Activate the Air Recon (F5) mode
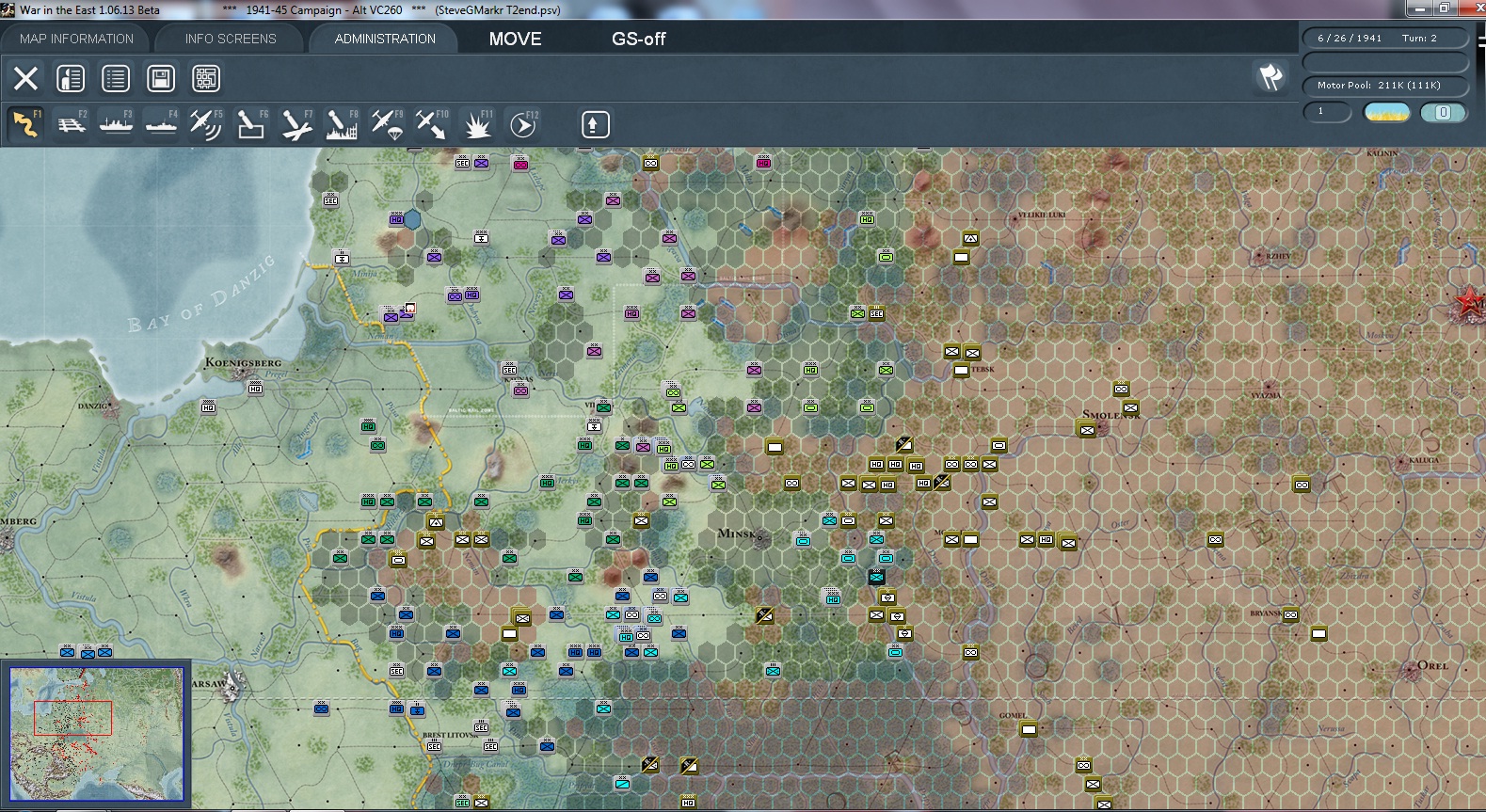This screenshot has height=812, width=1486. coord(206,124)
